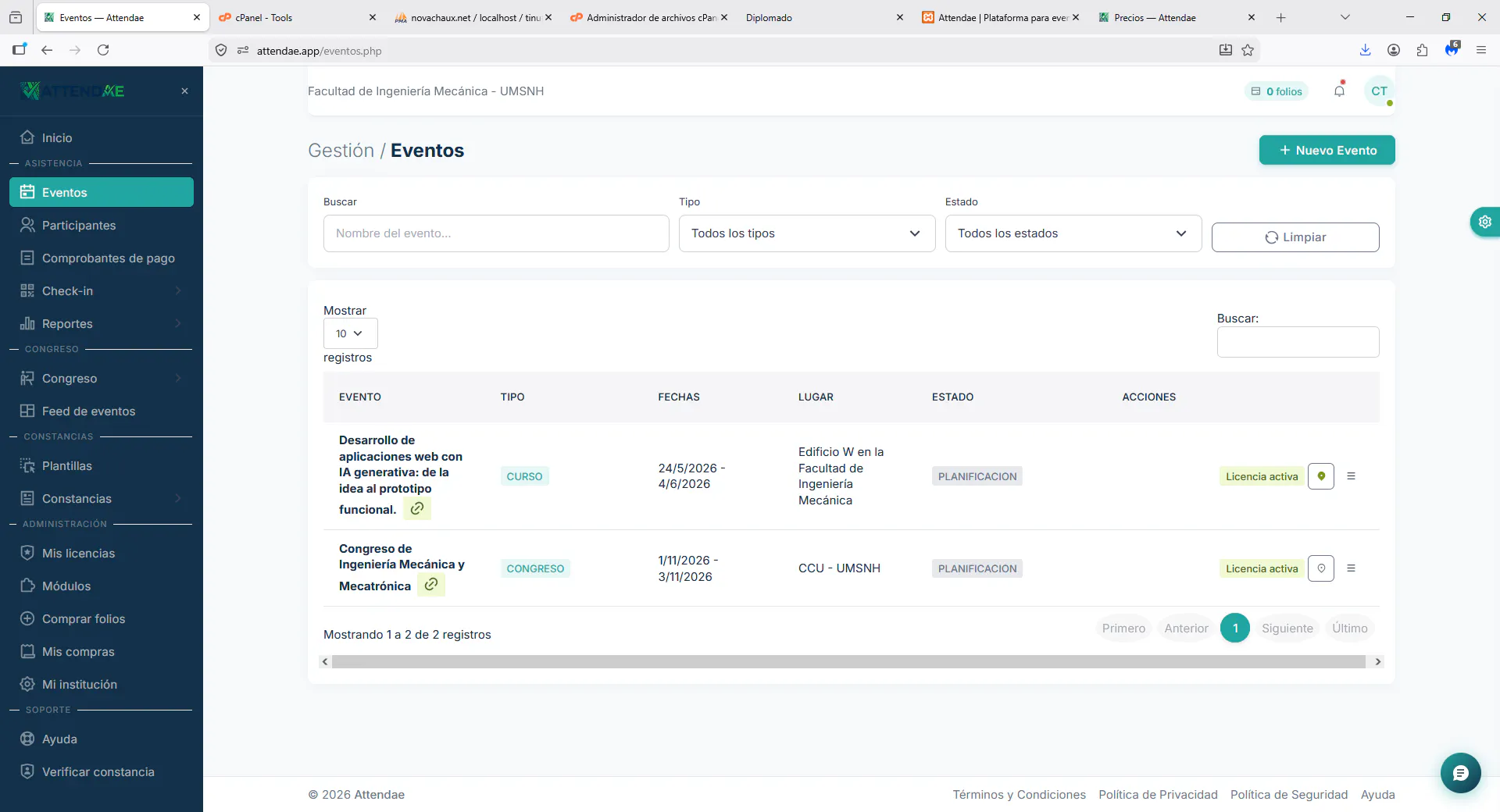Close the sidebar with the X icon
Image resolution: width=1500 pixels, height=812 pixels.
click(x=184, y=91)
